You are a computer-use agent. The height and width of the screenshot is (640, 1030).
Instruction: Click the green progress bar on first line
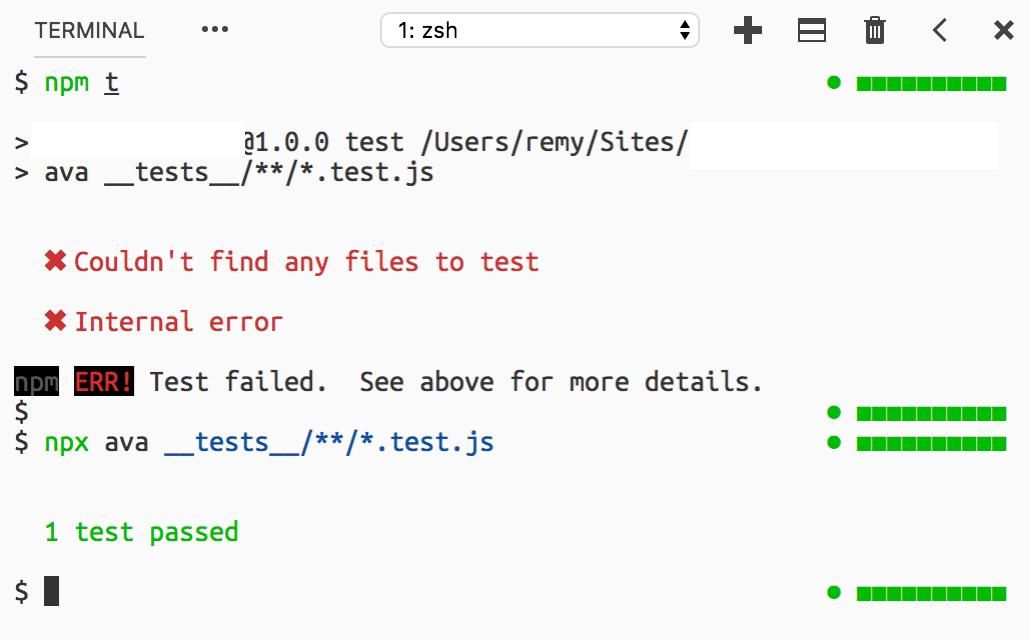point(931,83)
